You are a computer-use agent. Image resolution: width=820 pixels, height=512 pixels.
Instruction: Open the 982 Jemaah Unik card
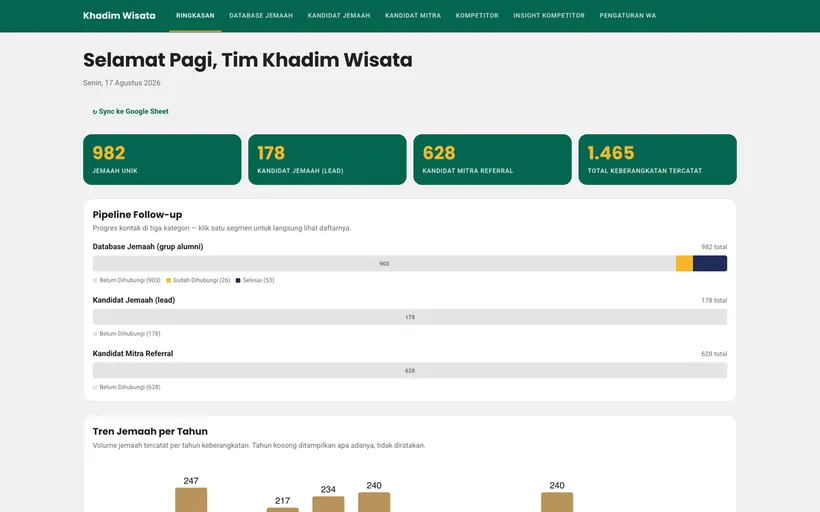[x=162, y=160]
